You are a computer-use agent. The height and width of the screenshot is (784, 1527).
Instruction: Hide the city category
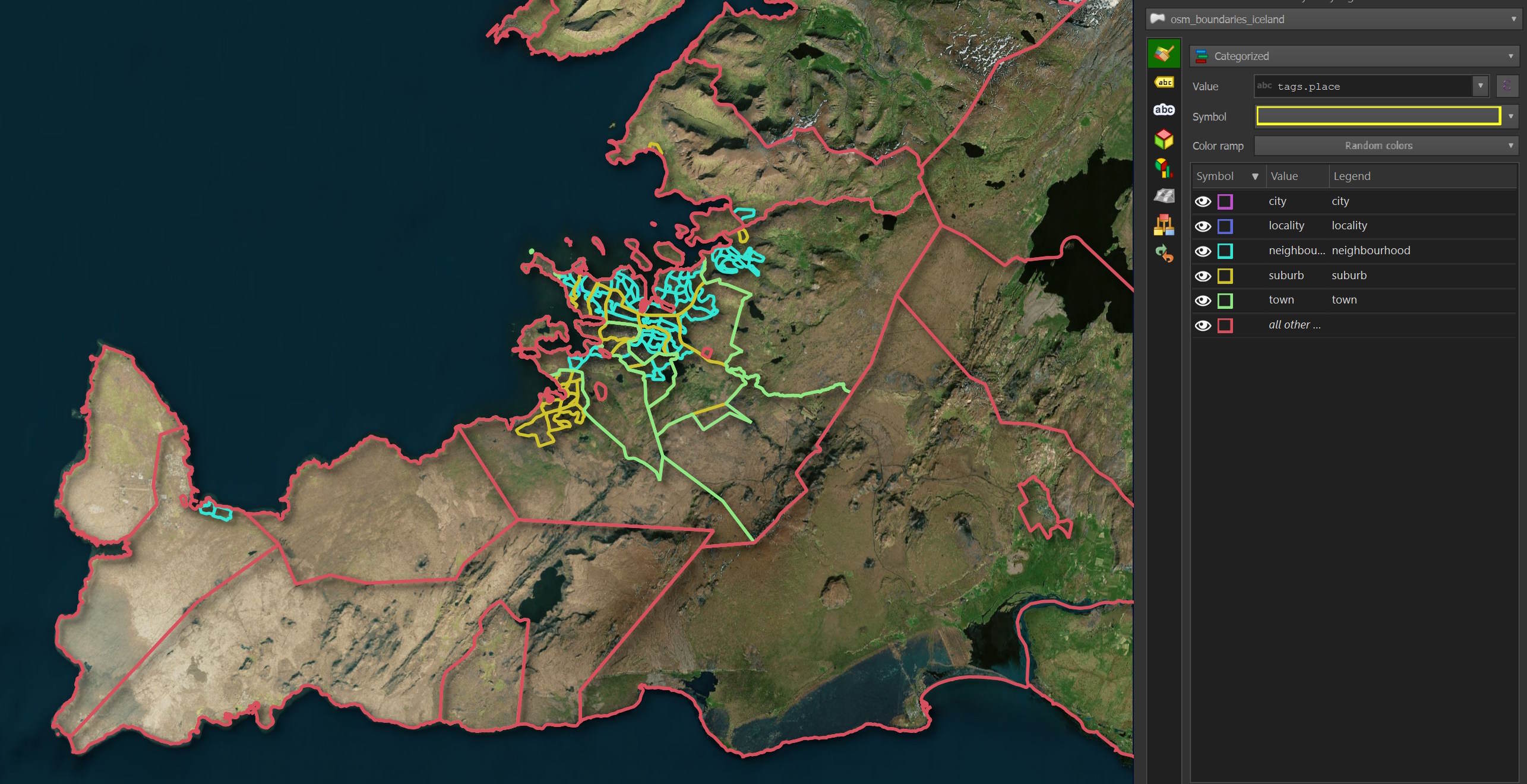pyautogui.click(x=1203, y=201)
